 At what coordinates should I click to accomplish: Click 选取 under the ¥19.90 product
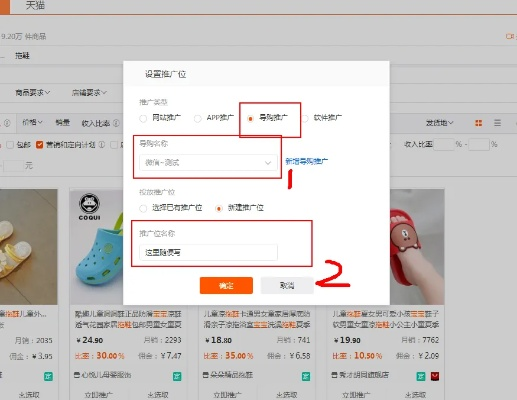point(415,395)
